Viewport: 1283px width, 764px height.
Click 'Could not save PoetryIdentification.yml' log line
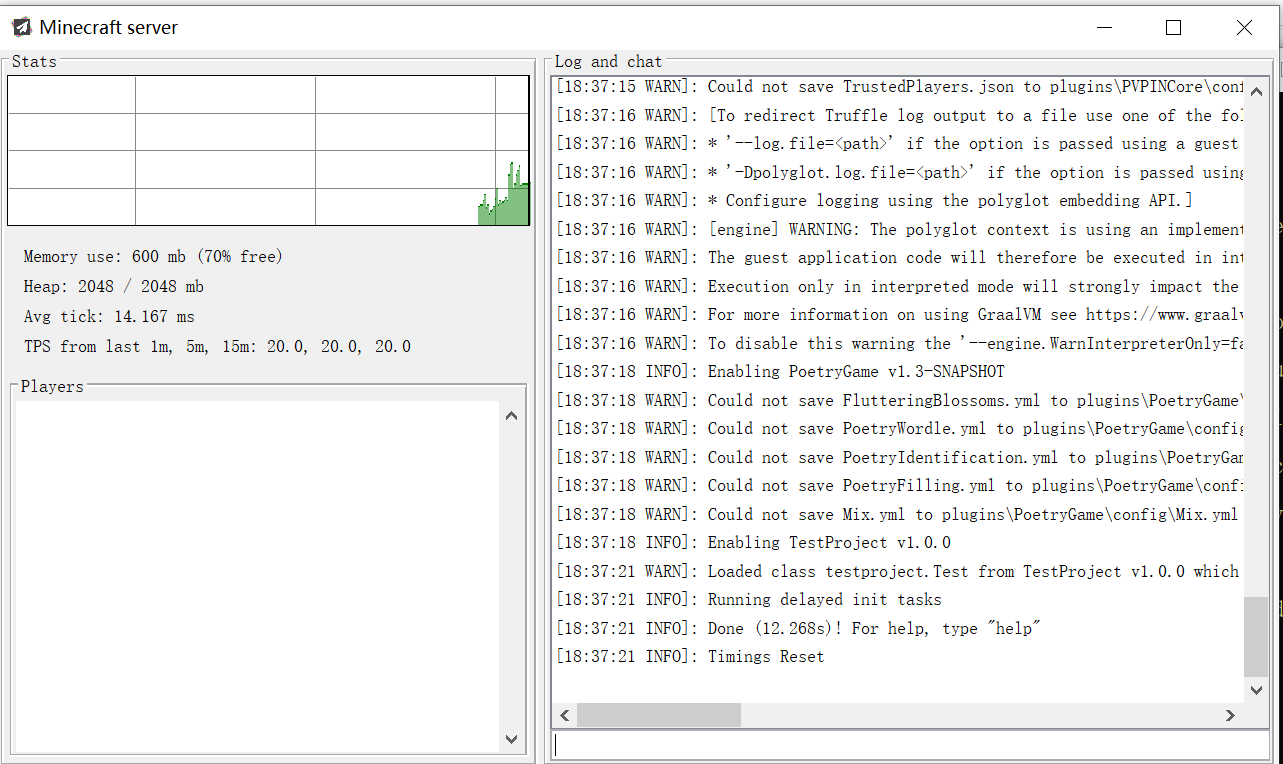(900, 457)
